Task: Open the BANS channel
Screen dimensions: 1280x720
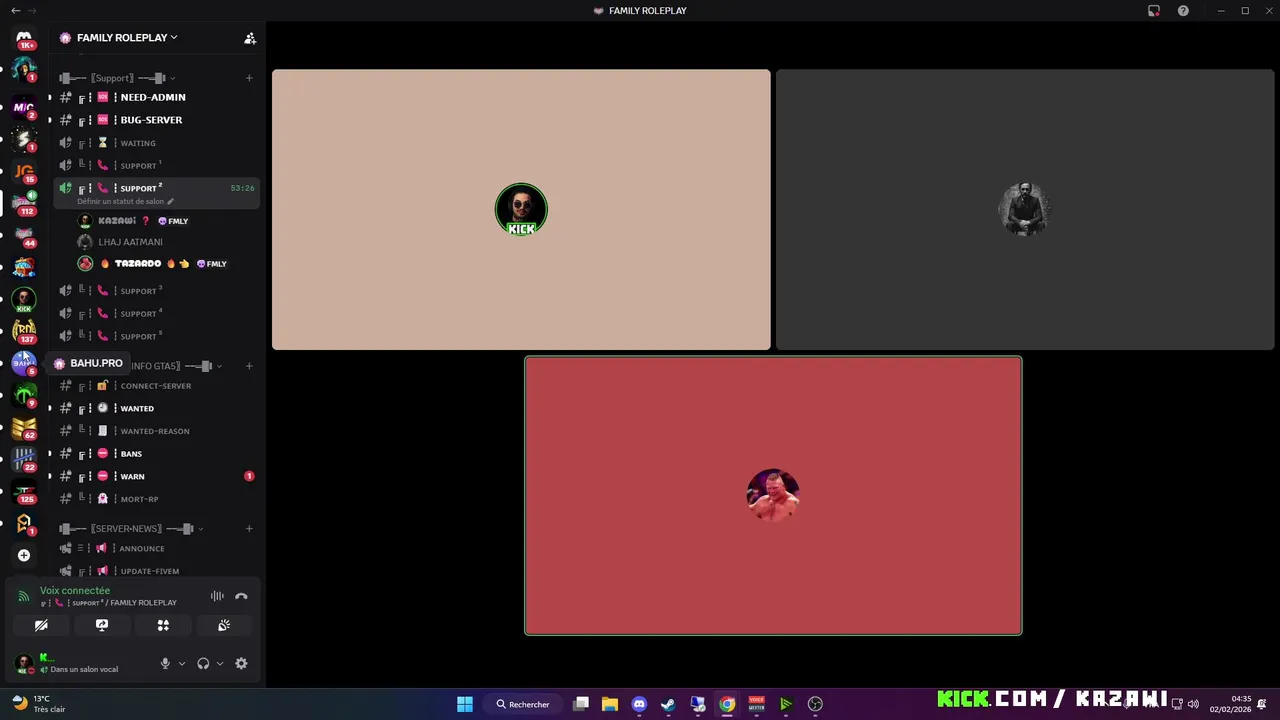Action: pyautogui.click(x=156, y=454)
